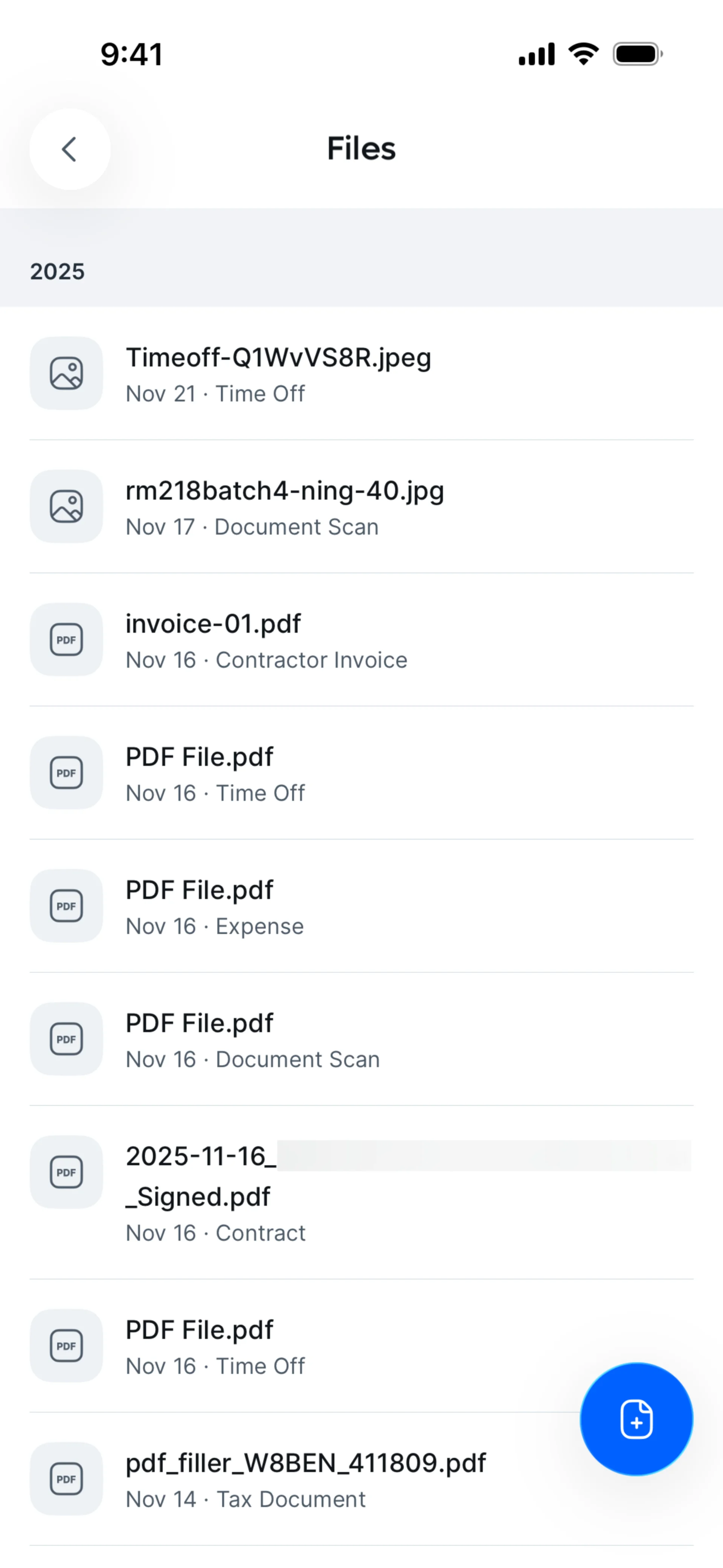Open rm218batch4-ning-40.jpg document scan
723x1568 pixels.
pyautogui.click(x=284, y=491)
